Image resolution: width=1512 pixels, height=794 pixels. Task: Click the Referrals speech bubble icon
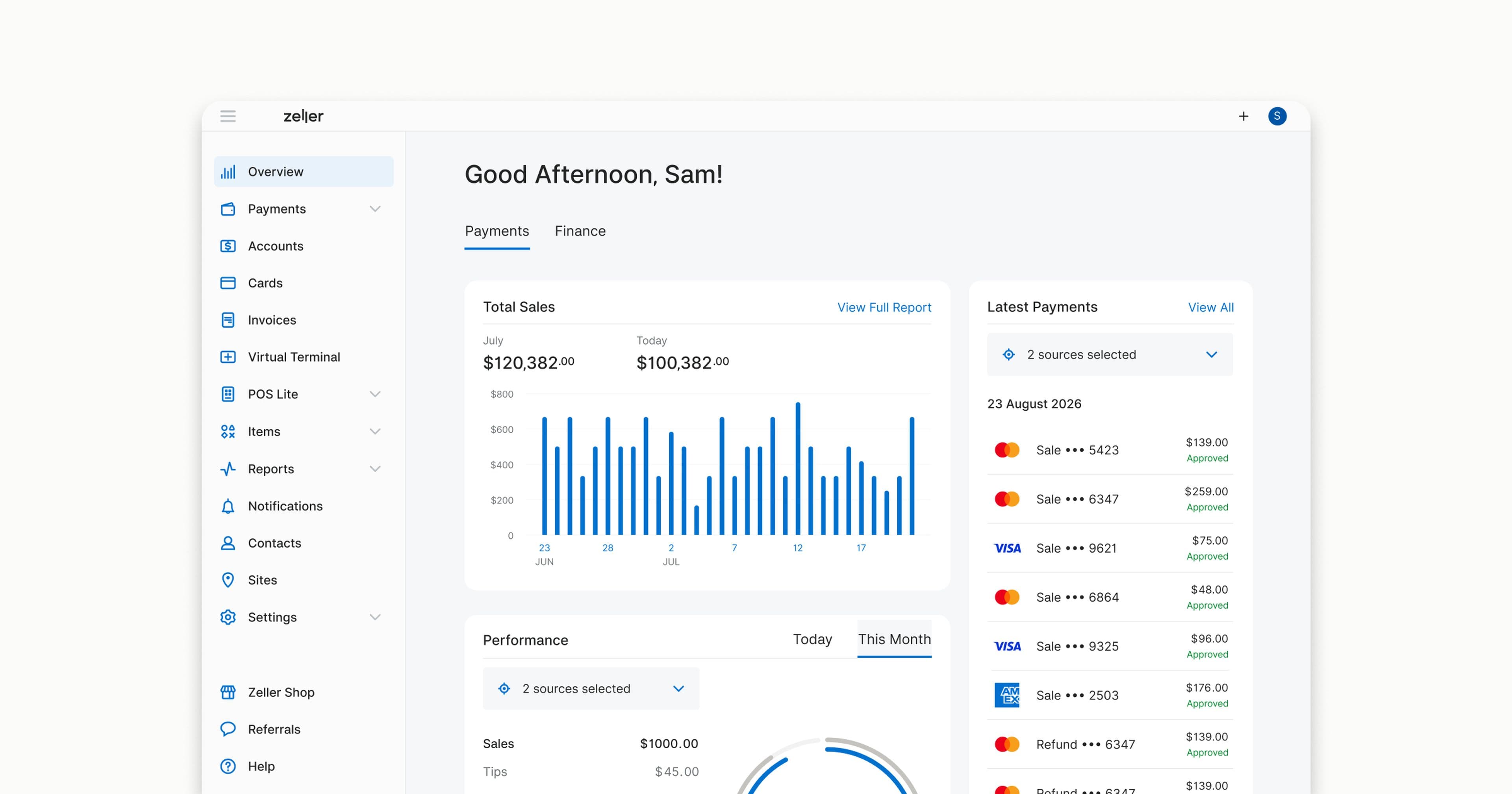coord(228,729)
